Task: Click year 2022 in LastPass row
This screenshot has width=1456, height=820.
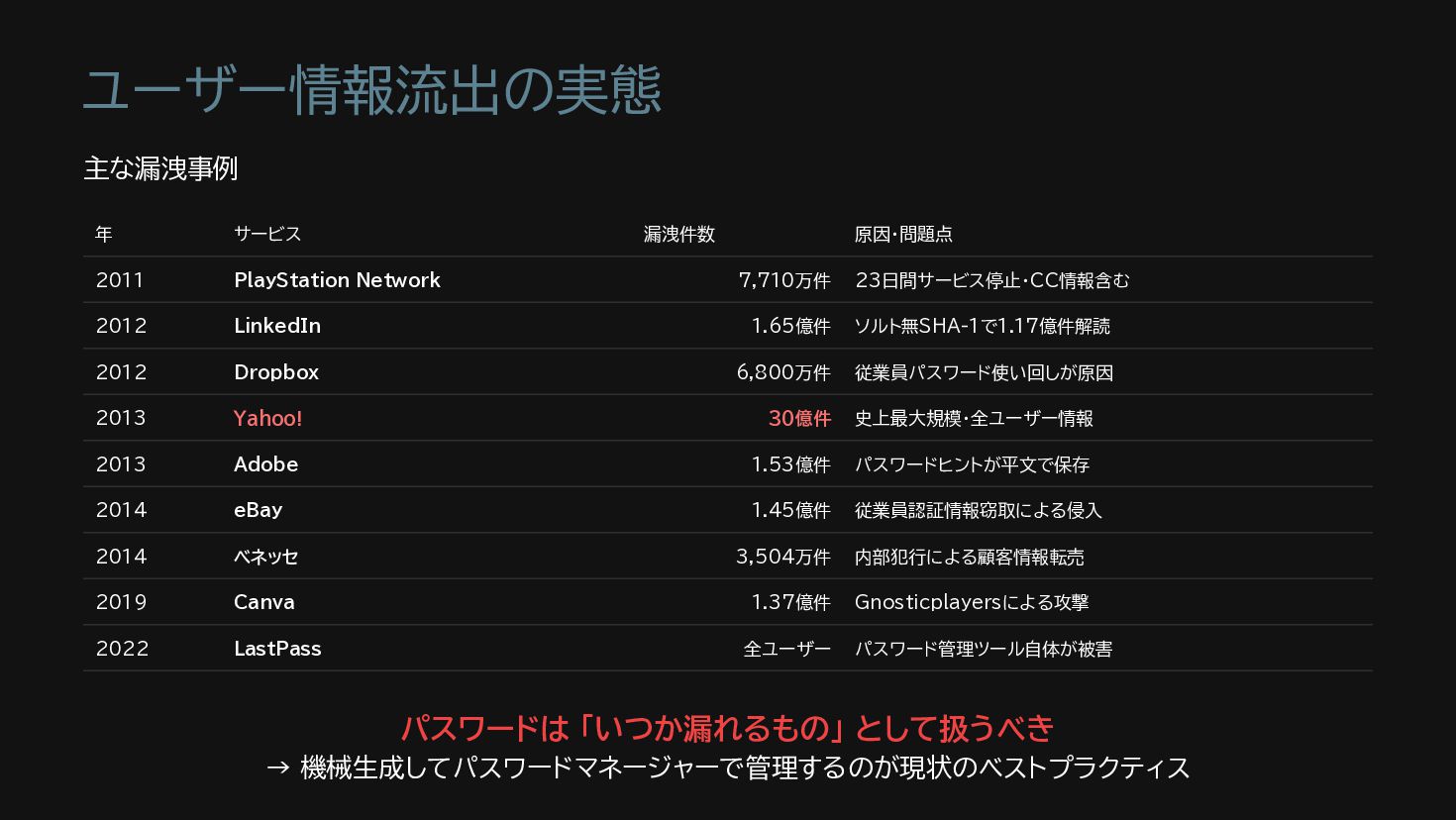Action: pyautogui.click(x=123, y=649)
